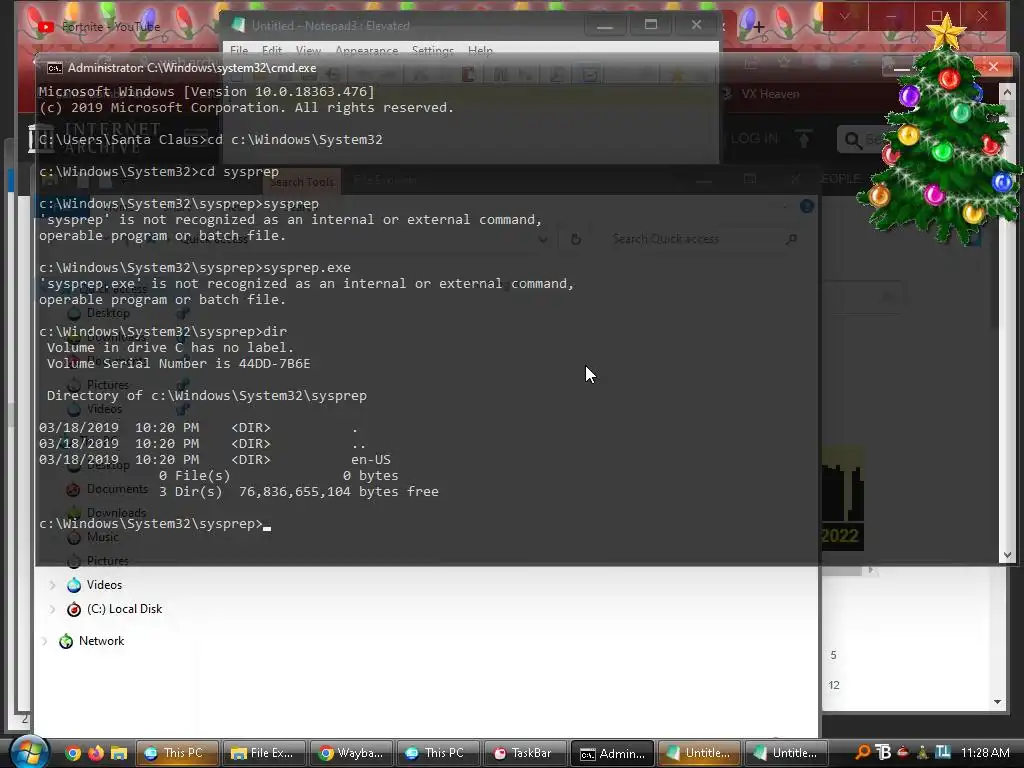Open Notepad3 Help menu
This screenshot has height=768, width=1024.
pyautogui.click(x=480, y=50)
